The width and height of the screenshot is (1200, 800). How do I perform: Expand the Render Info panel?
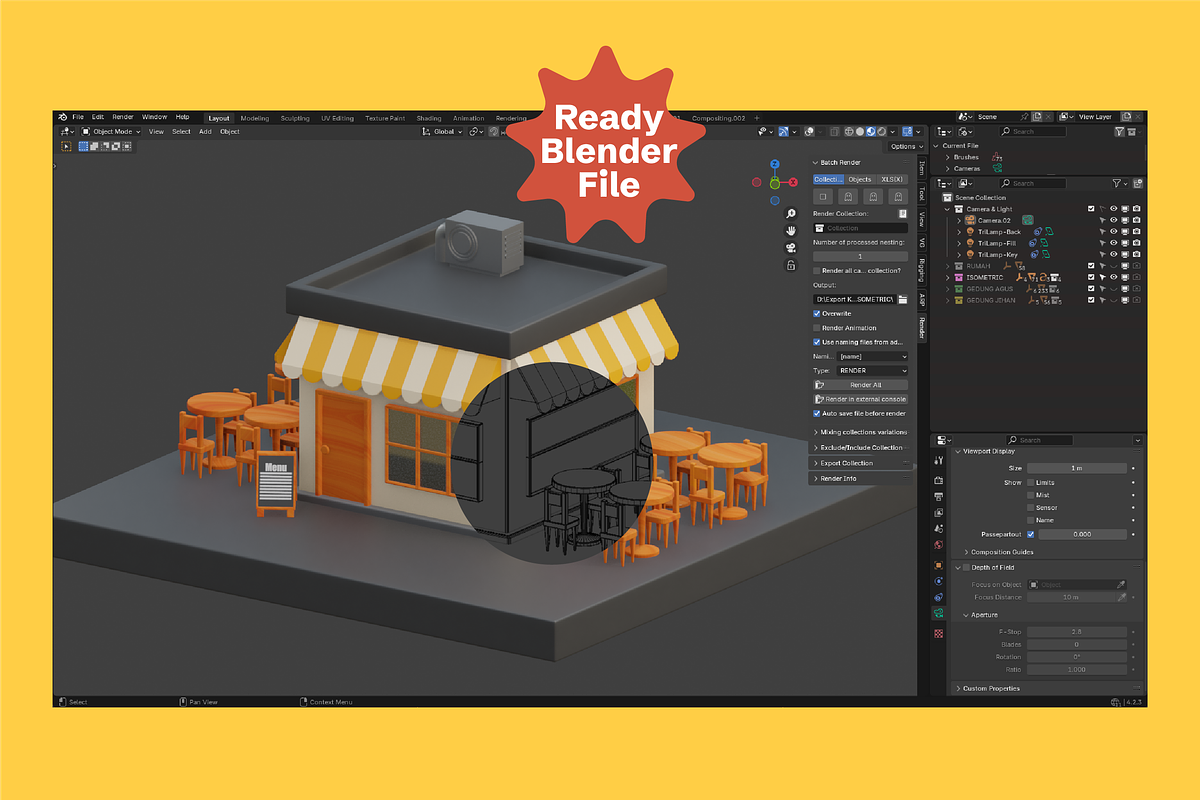coord(859,478)
